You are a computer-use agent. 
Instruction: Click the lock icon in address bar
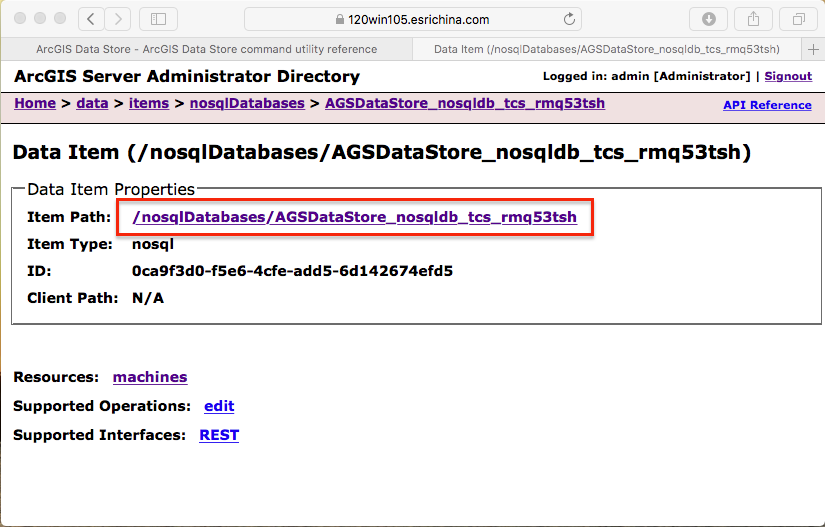click(x=339, y=19)
